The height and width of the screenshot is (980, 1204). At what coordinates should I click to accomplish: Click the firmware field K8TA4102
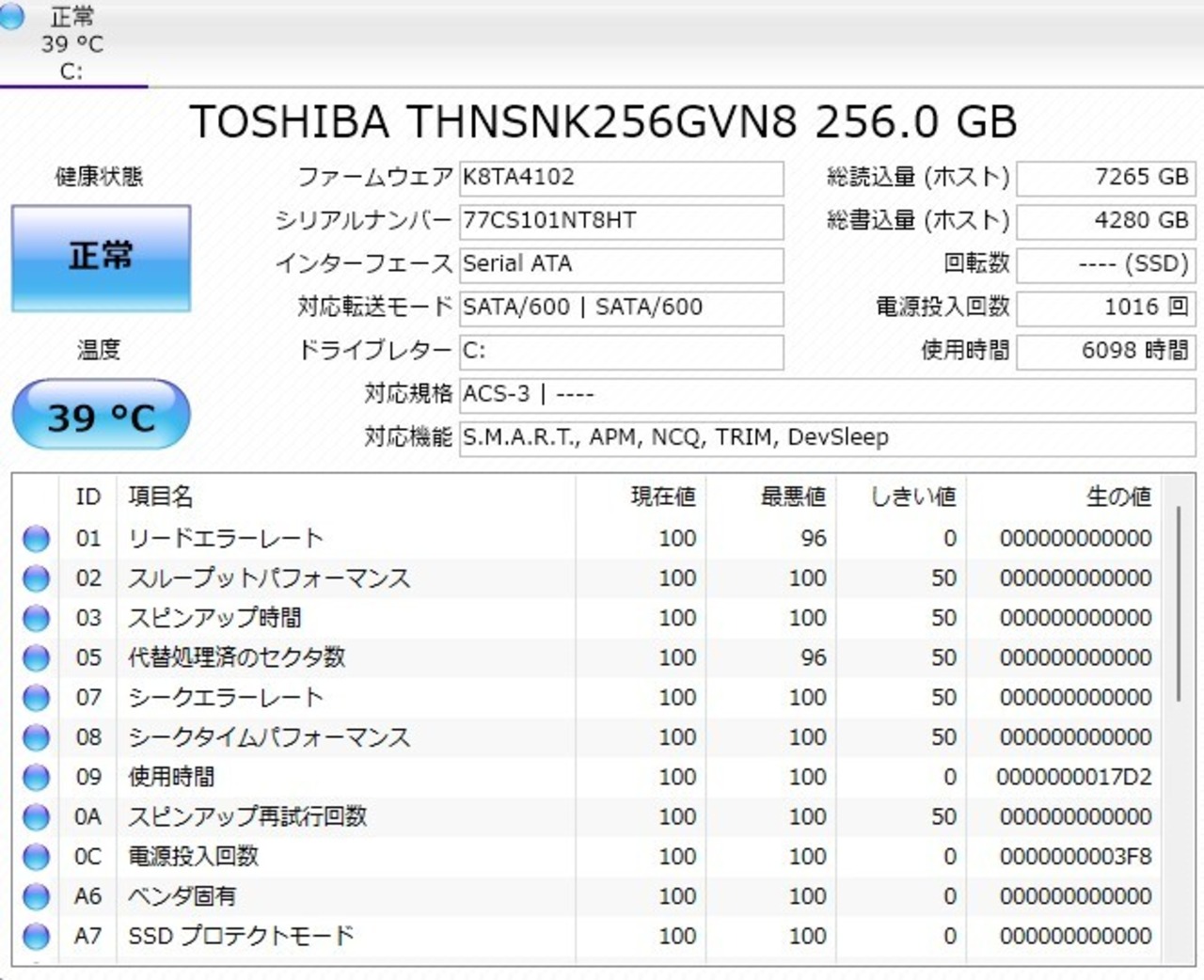coord(621,178)
